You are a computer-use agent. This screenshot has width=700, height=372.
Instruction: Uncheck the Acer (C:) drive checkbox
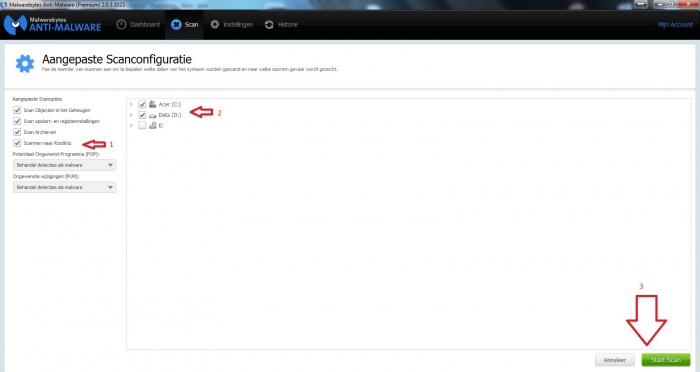[142, 104]
